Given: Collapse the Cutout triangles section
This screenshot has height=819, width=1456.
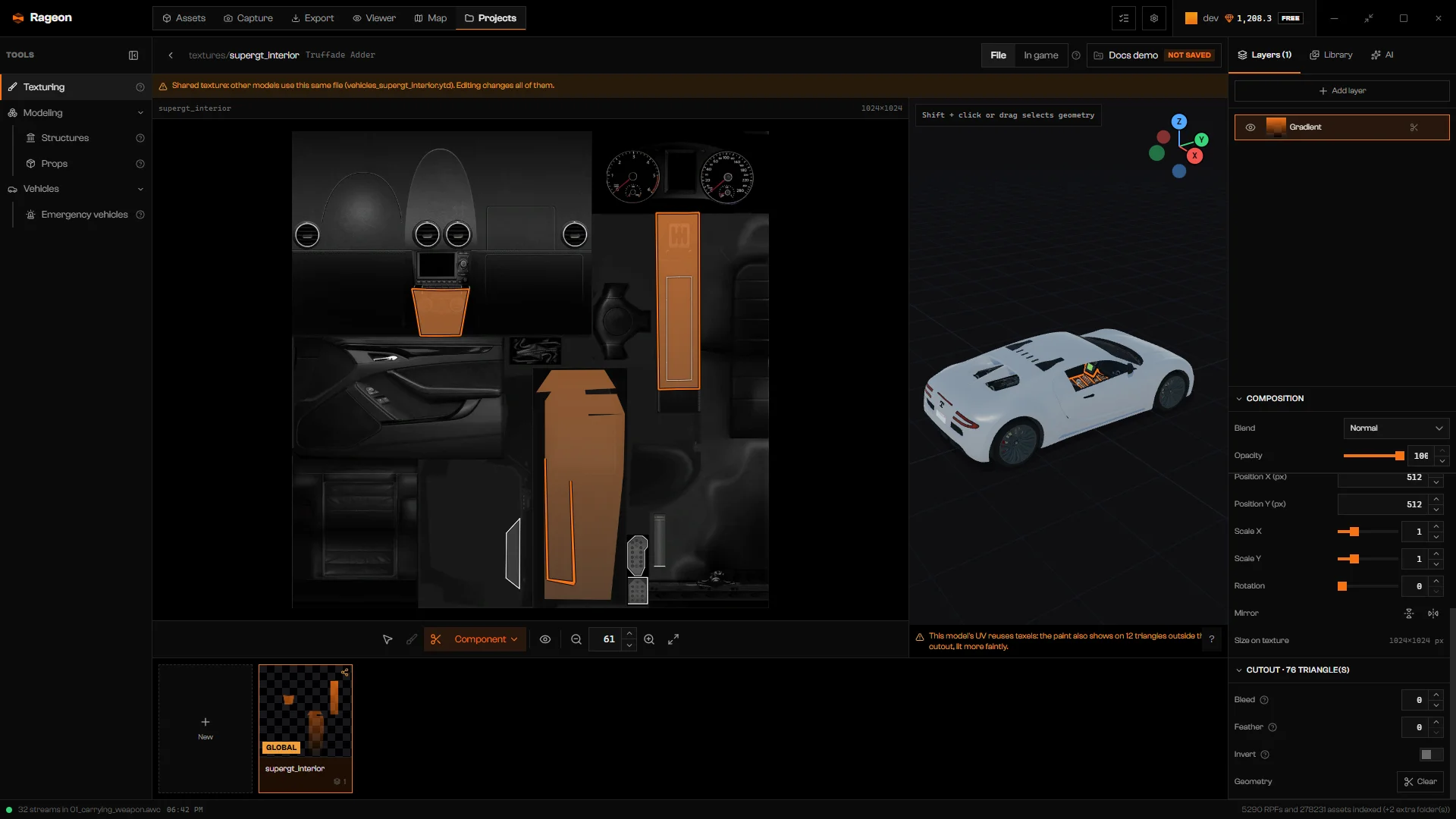Looking at the screenshot, I should click(1239, 670).
